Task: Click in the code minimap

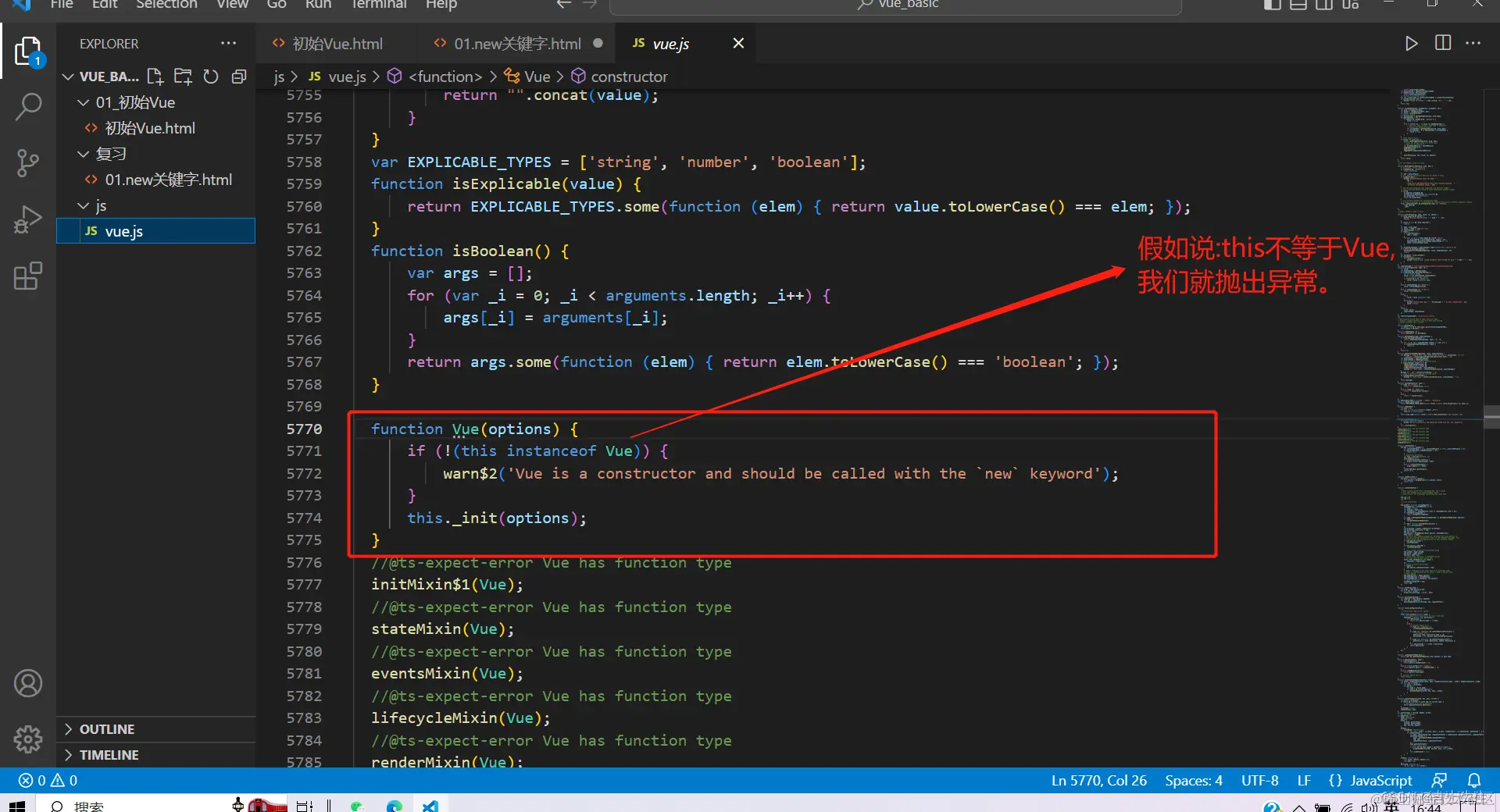Action: click(x=1439, y=428)
